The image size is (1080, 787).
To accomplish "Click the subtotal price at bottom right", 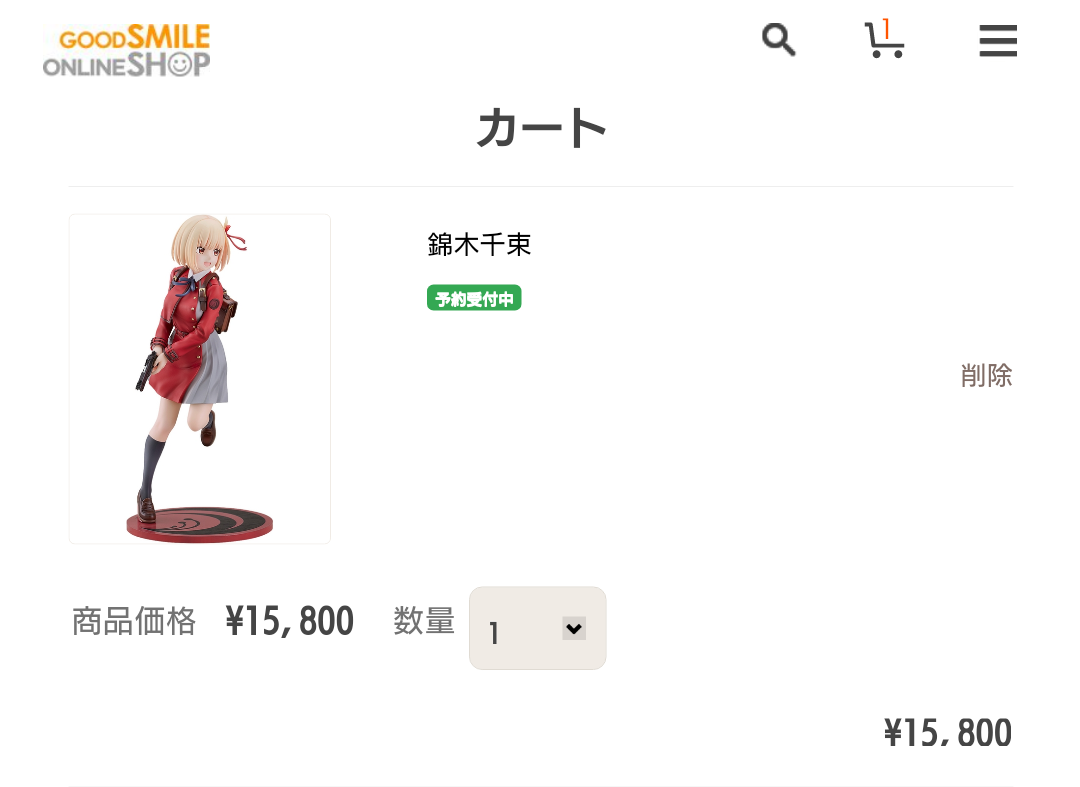I will pos(947,734).
